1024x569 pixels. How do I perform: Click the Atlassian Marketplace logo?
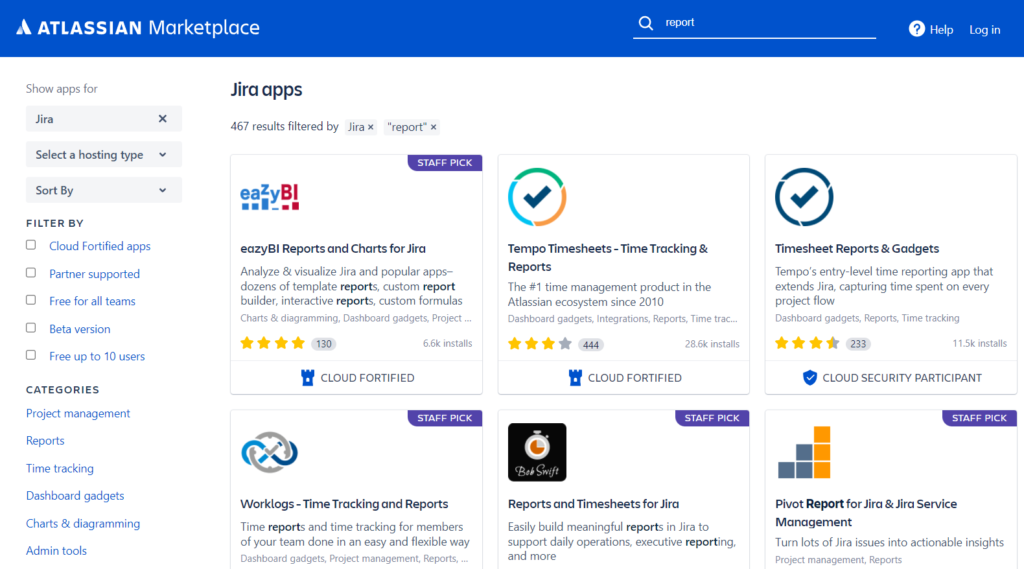coord(138,27)
